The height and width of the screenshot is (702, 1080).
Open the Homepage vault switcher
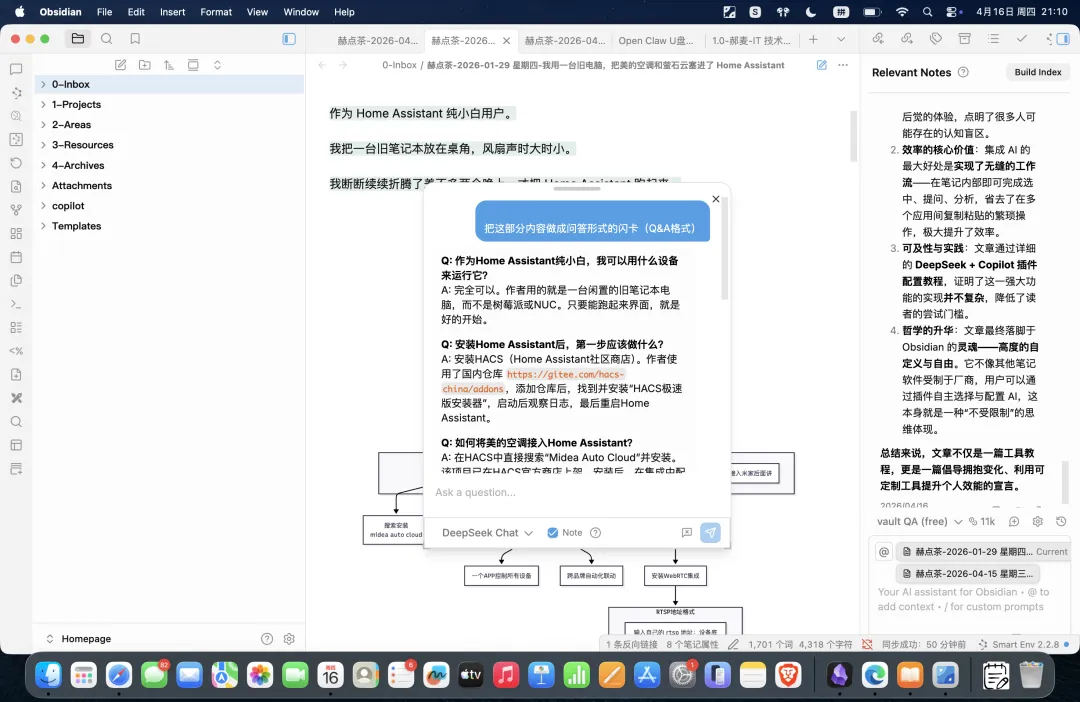click(x=78, y=639)
